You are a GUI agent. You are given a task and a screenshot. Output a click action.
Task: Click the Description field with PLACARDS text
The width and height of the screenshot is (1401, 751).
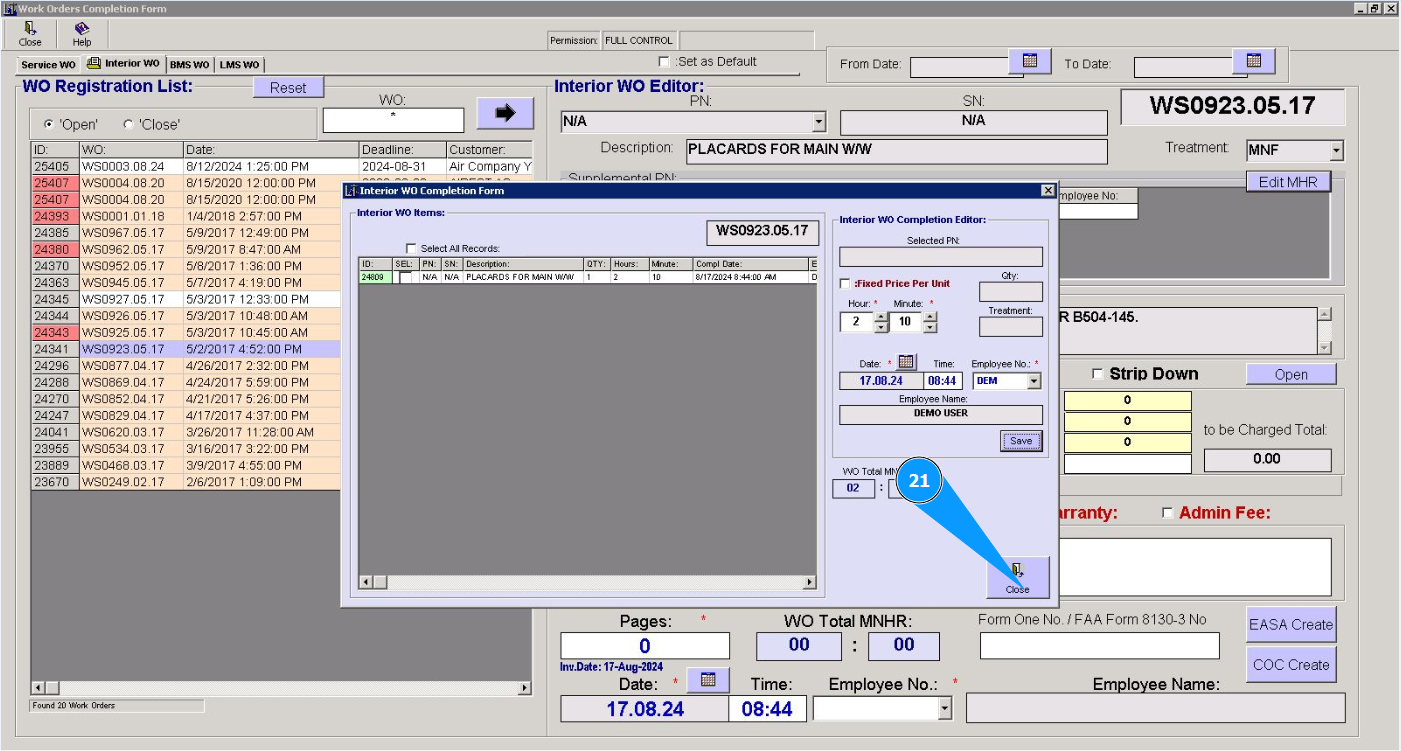coord(897,151)
